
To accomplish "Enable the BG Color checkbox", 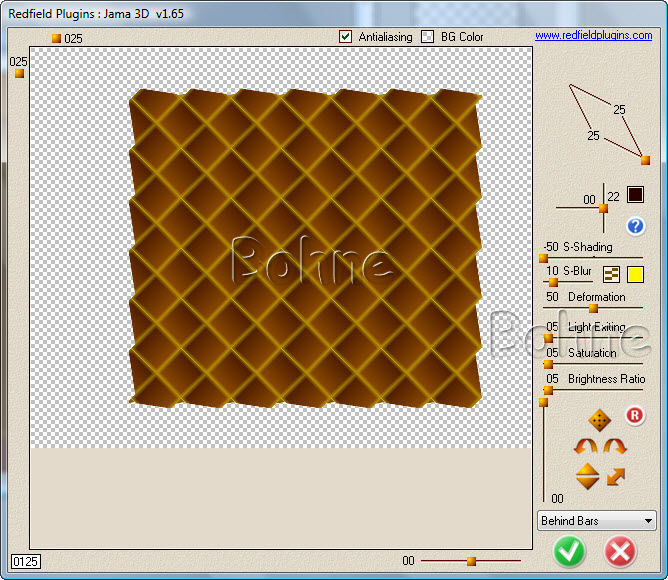I will (428, 37).
